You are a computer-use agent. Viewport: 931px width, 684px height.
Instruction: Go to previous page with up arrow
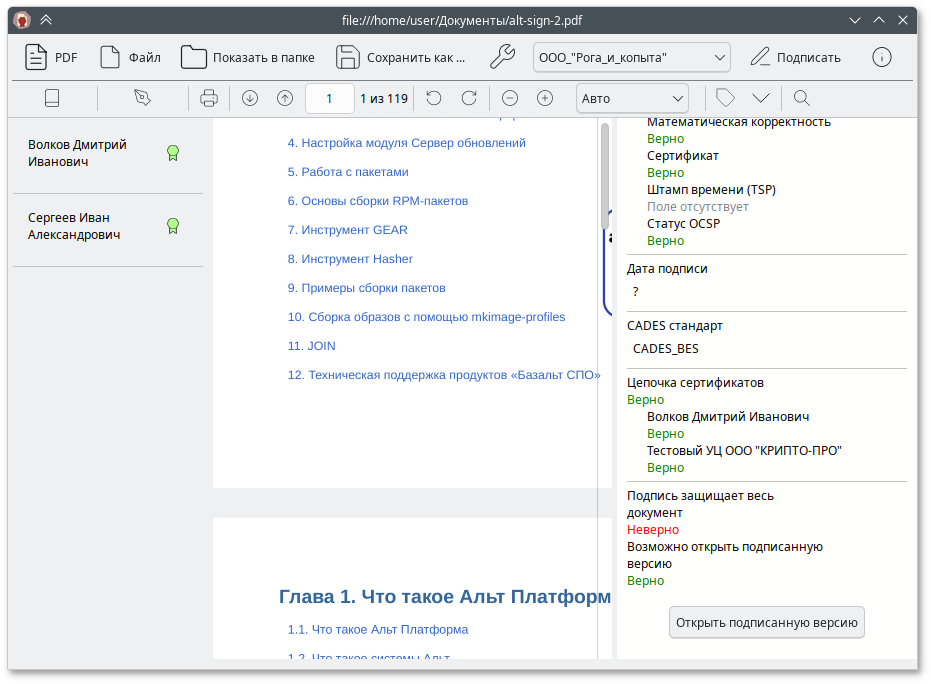(285, 98)
